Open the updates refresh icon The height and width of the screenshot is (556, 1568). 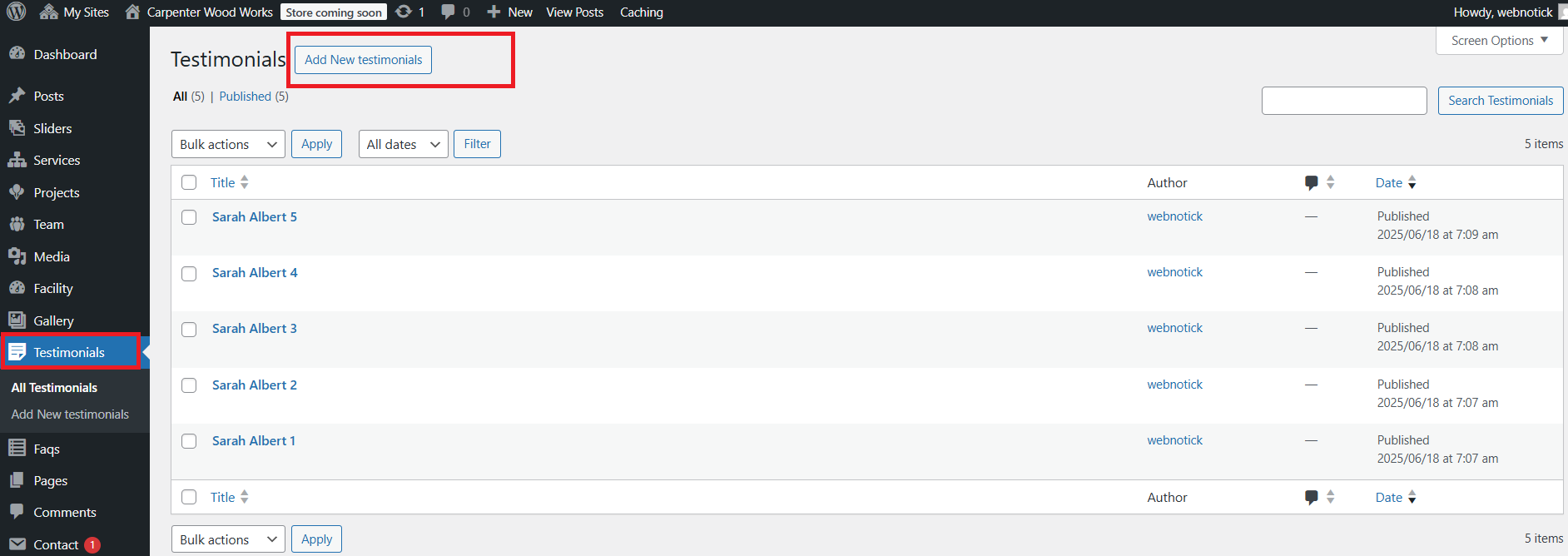pyautogui.click(x=404, y=12)
